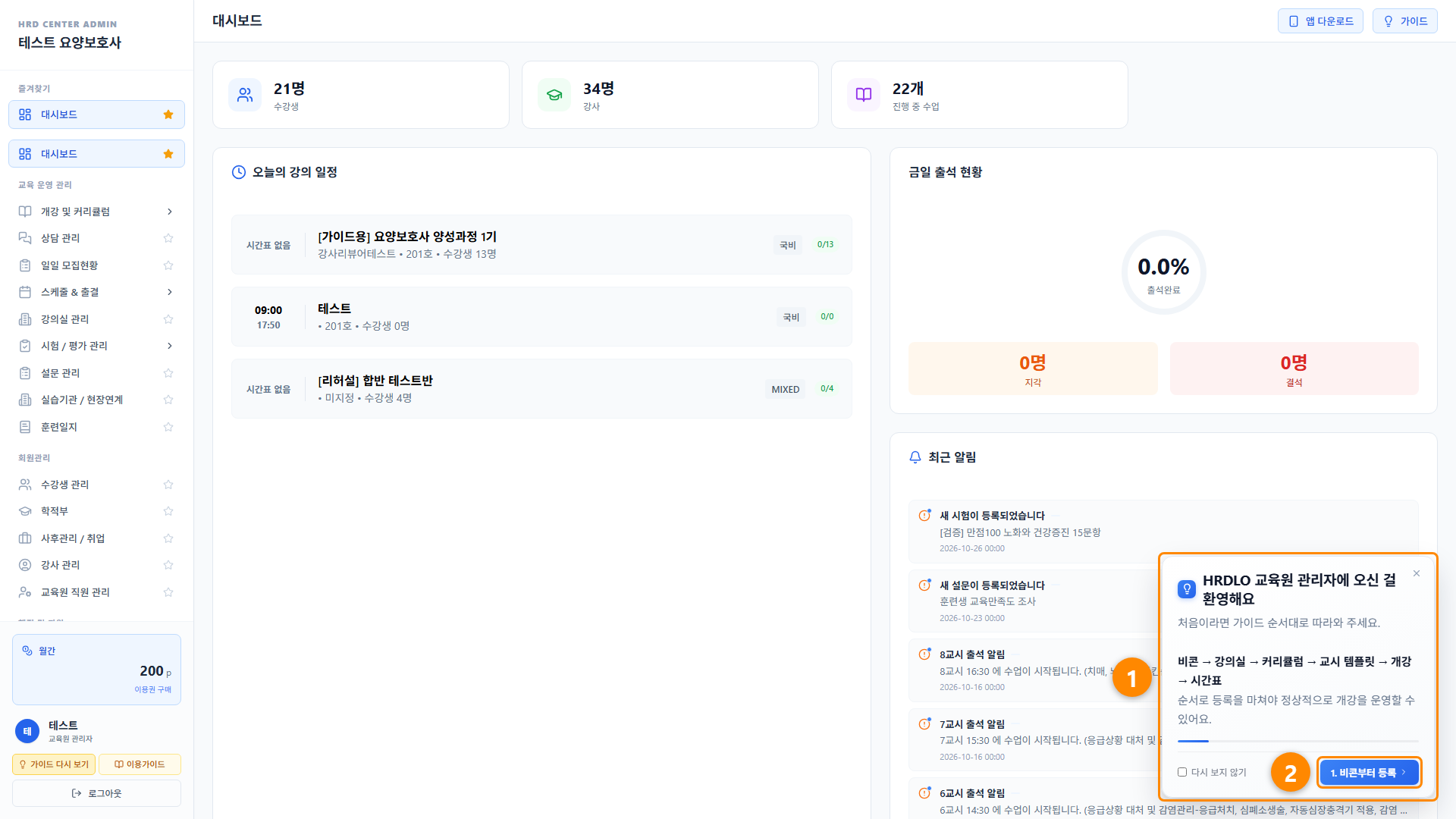The height and width of the screenshot is (819, 1456).
Task: Expand the 개강 및 커리큘럼 submenu chevron
Action: point(170,212)
